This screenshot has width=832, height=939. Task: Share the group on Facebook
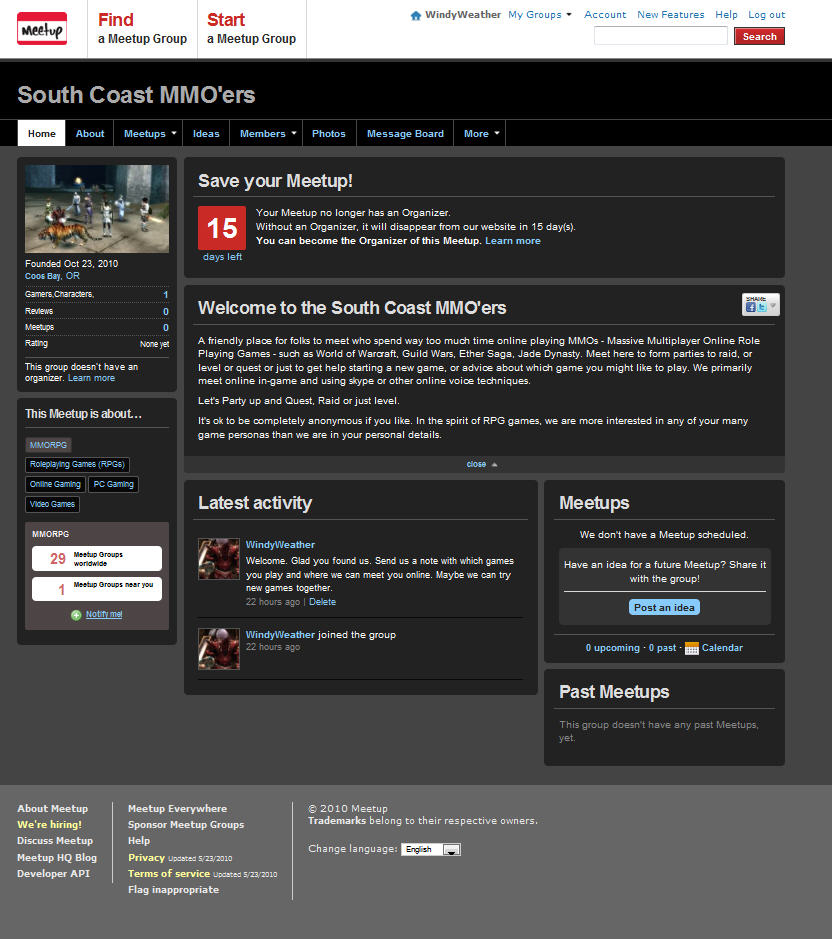[750, 308]
